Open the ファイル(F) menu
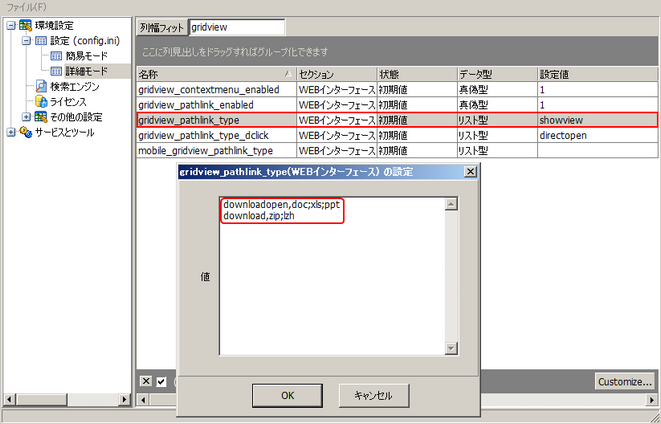Viewport: 661px width, 424px height. click(x=28, y=6)
